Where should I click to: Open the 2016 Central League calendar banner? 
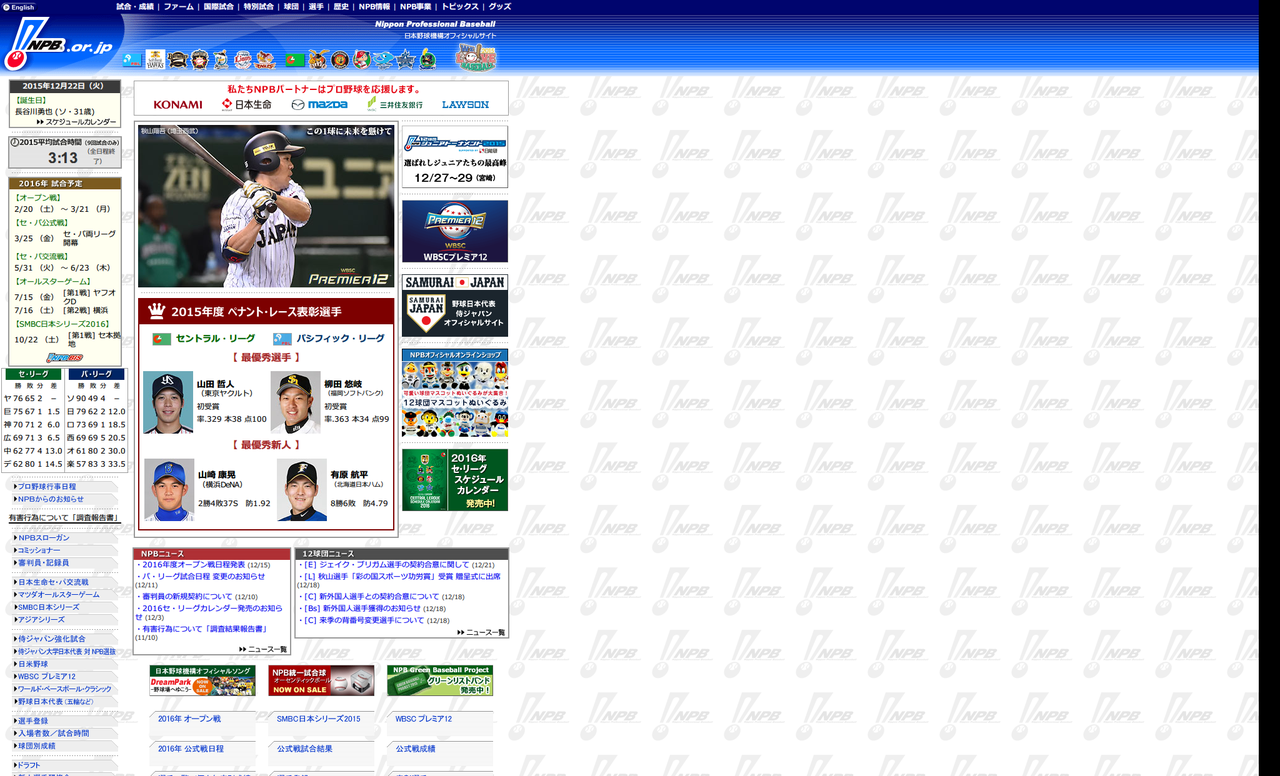pos(455,479)
